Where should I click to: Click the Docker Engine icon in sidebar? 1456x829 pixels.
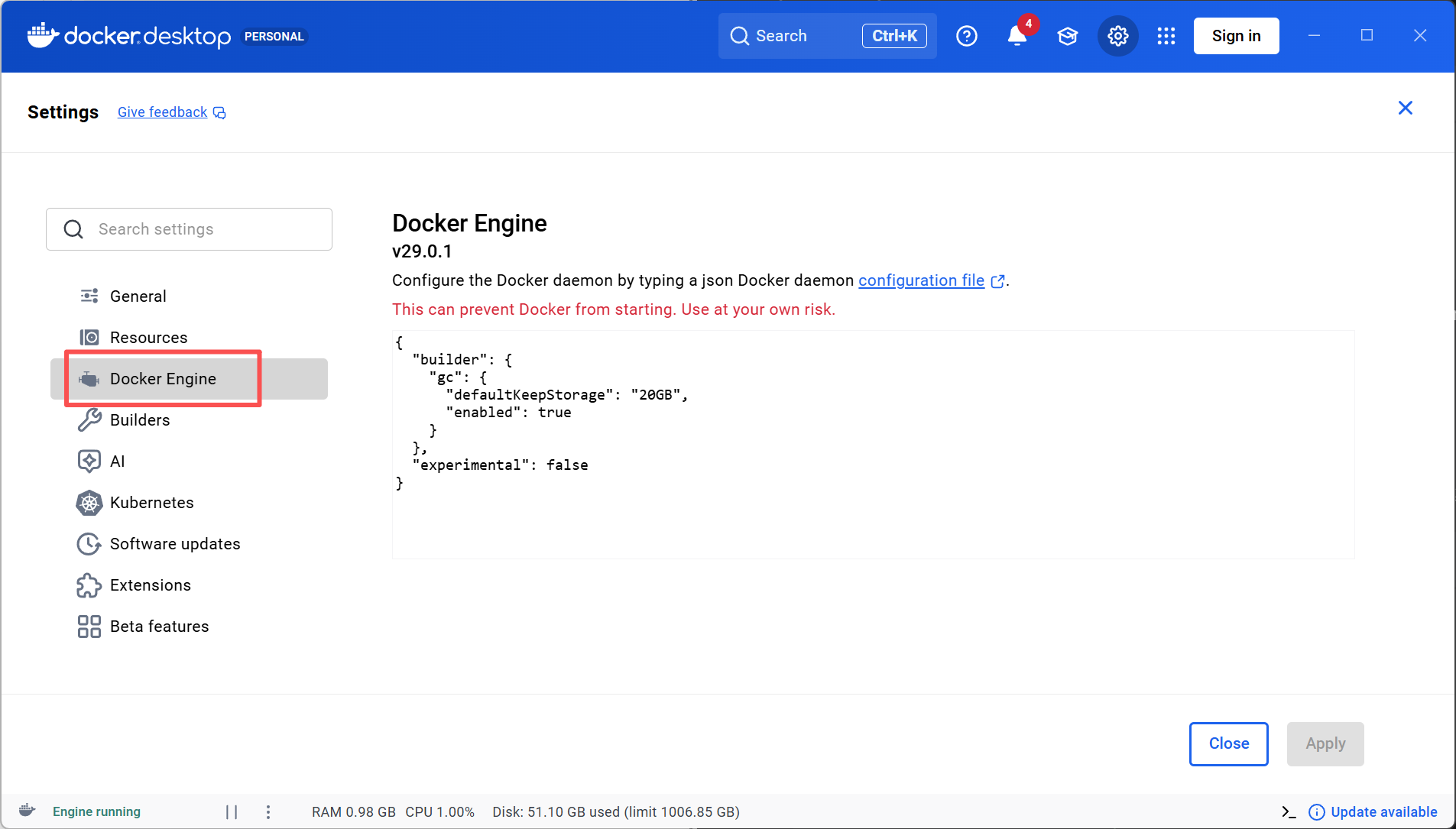coord(89,378)
